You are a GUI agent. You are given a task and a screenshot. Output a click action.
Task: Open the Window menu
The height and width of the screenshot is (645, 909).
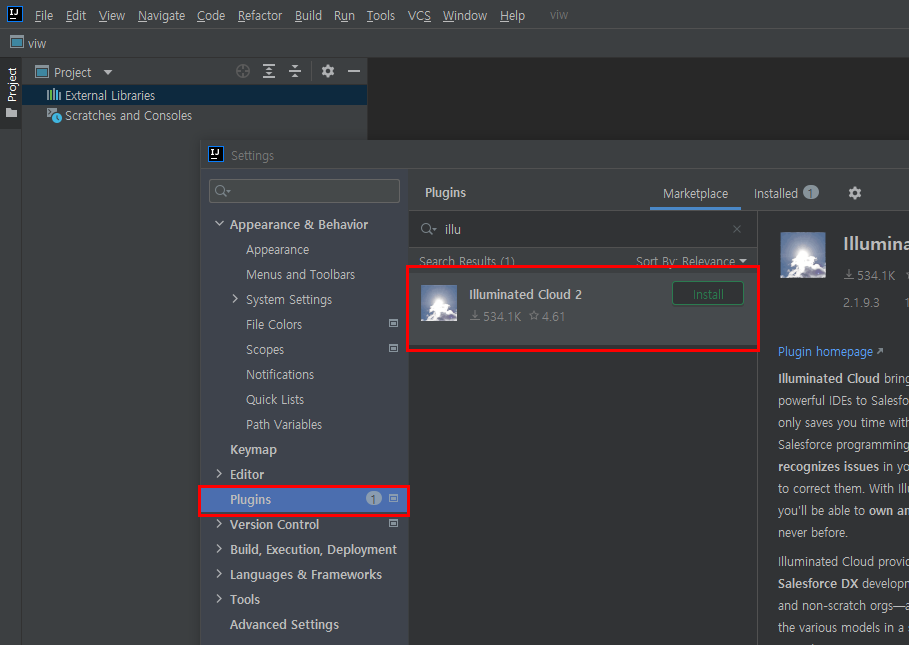pyautogui.click(x=464, y=16)
